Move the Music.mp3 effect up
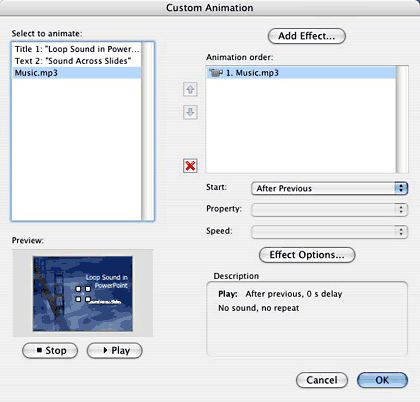This screenshot has width=420, height=402. click(190, 90)
